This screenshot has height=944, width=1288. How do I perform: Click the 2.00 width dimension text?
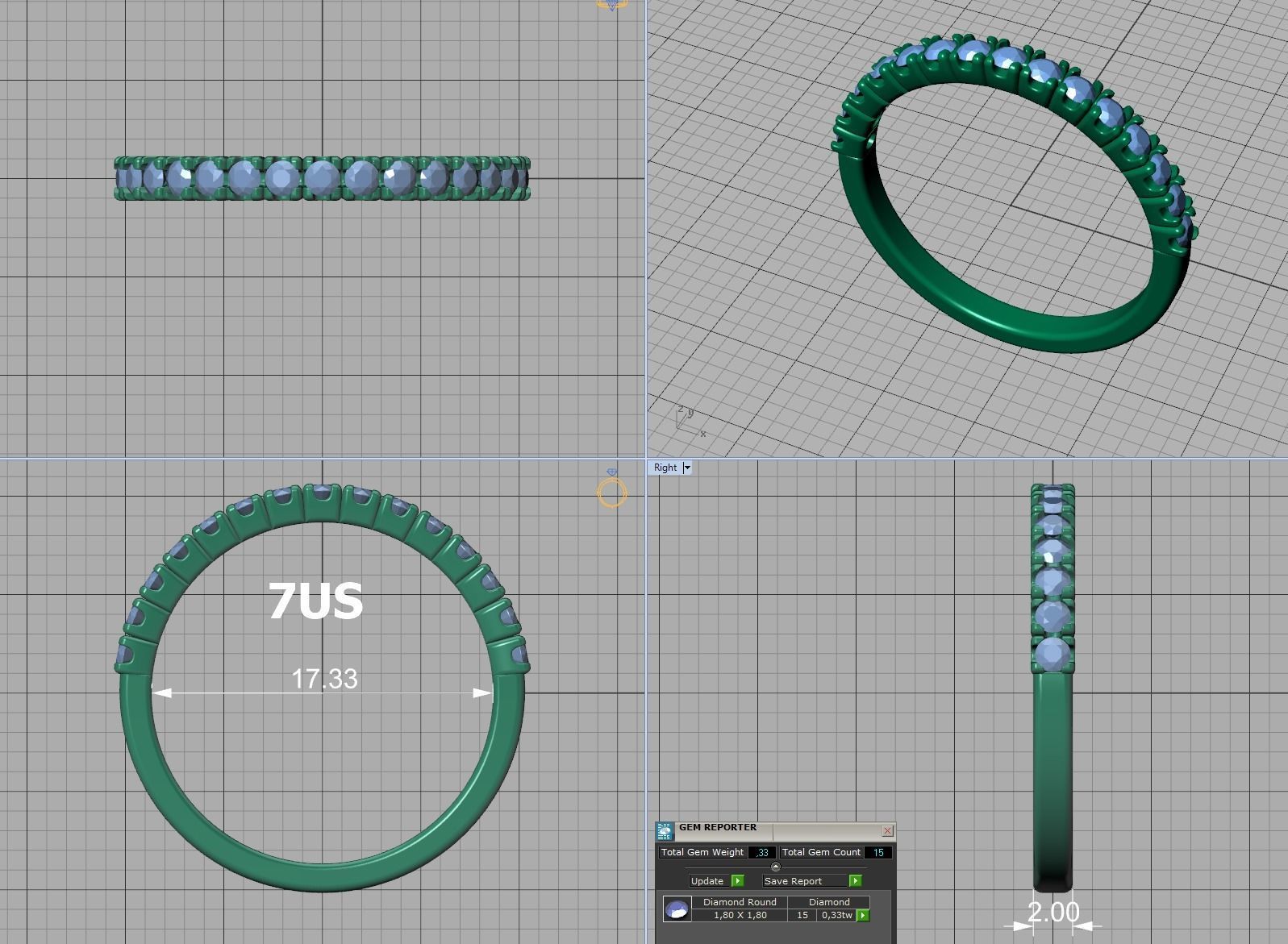[1053, 912]
